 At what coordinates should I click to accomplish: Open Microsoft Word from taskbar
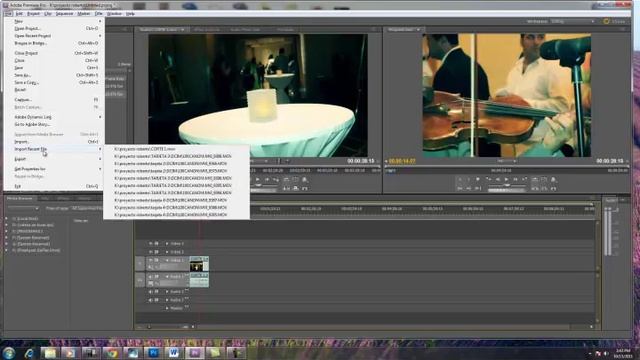pos(174,353)
